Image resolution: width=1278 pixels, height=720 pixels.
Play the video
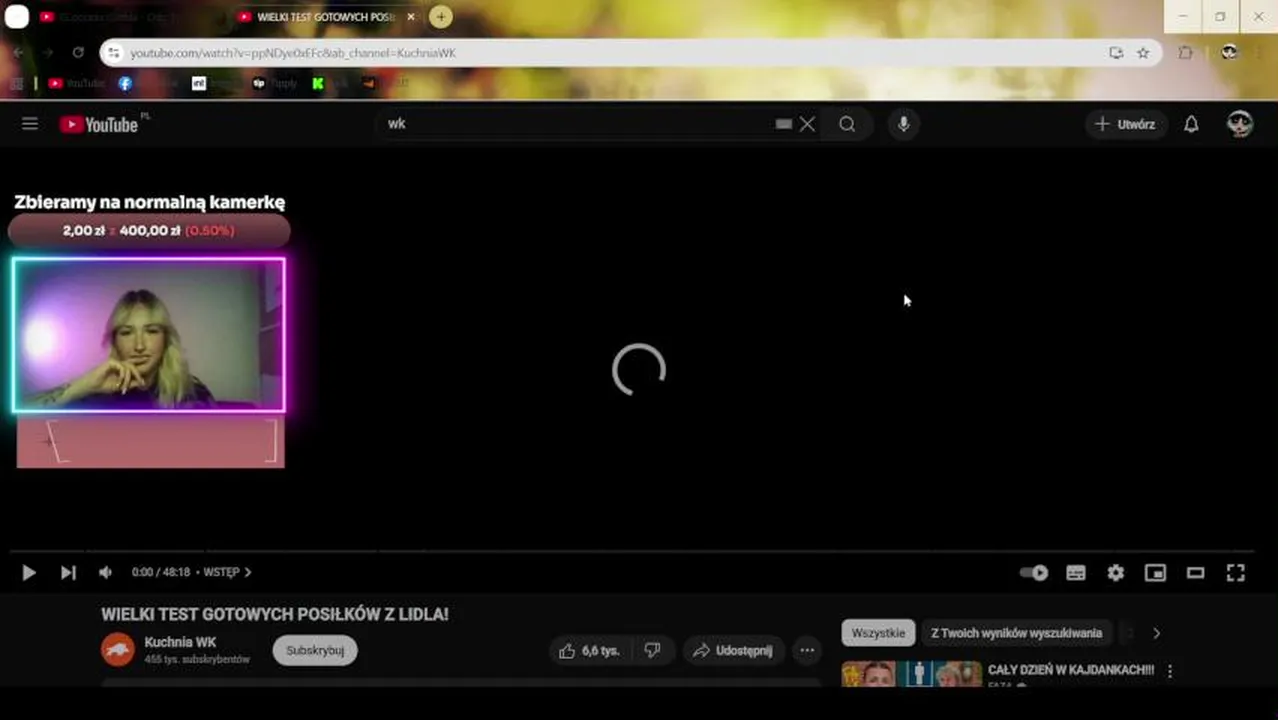(29, 572)
